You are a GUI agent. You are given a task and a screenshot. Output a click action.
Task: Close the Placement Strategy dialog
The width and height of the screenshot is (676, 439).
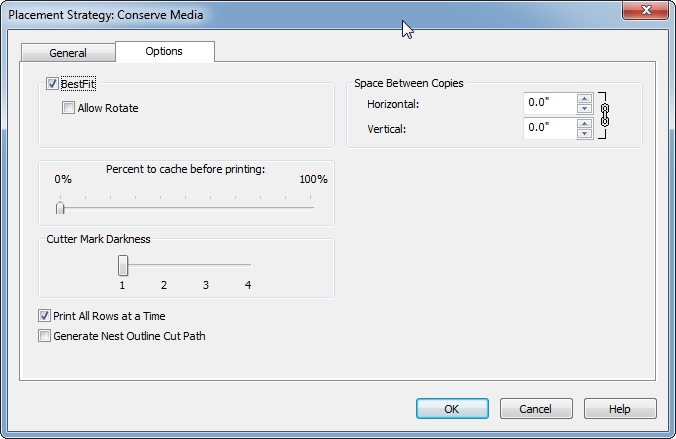tap(645, 10)
